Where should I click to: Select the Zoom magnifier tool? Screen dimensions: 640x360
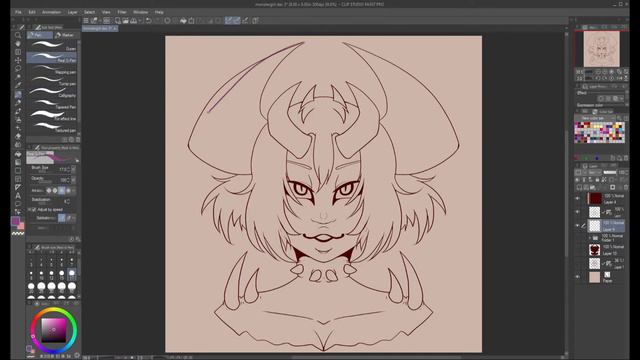pos(18,35)
